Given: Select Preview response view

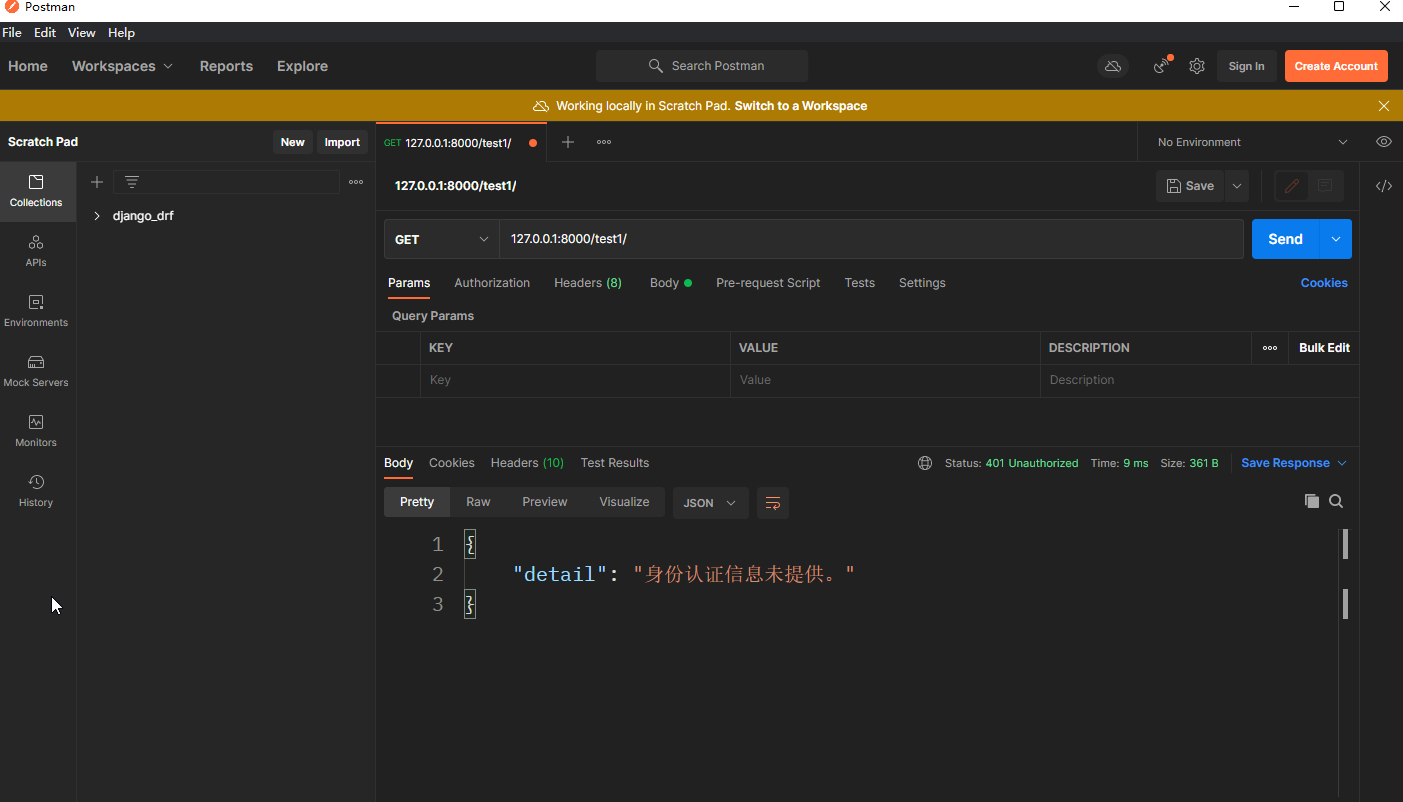Looking at the screenshot, I should coord(545,502).
